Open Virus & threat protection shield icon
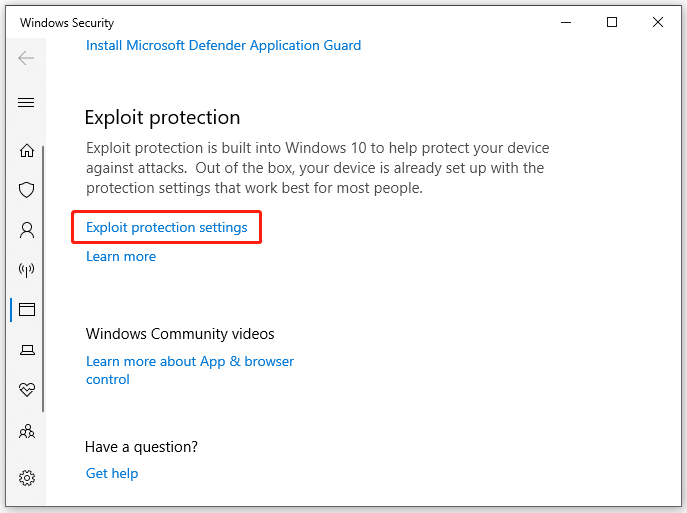This screenshot has width=687, height=513. click(27, 190)
